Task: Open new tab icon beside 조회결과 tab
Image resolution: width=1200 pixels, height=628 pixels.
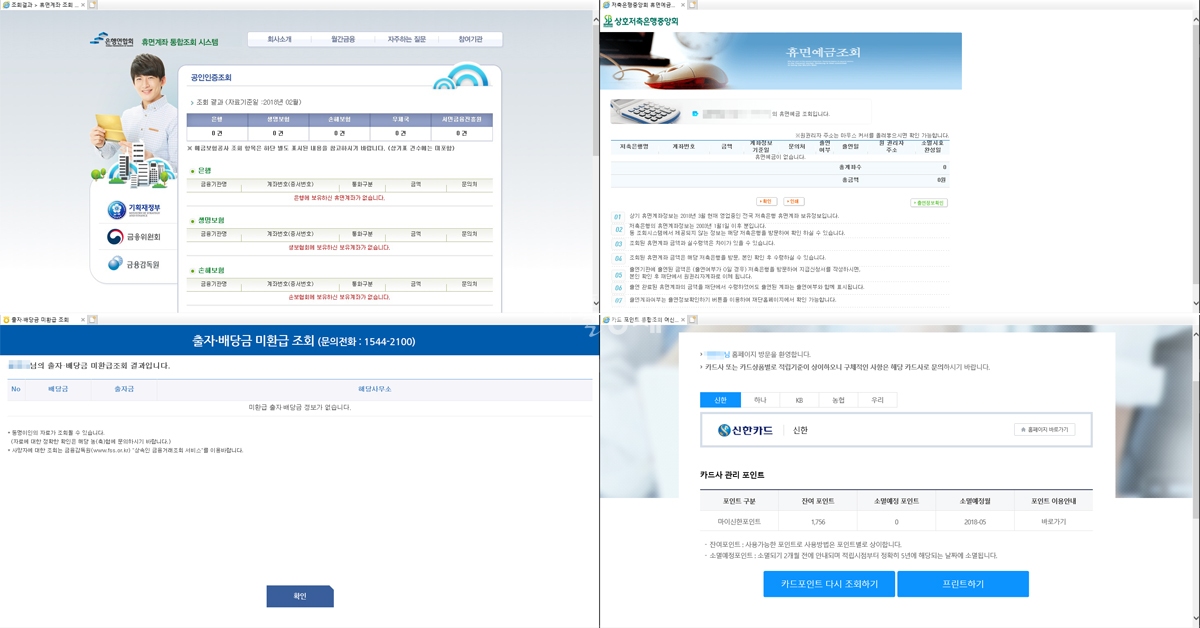Action: tap(90, 5)
